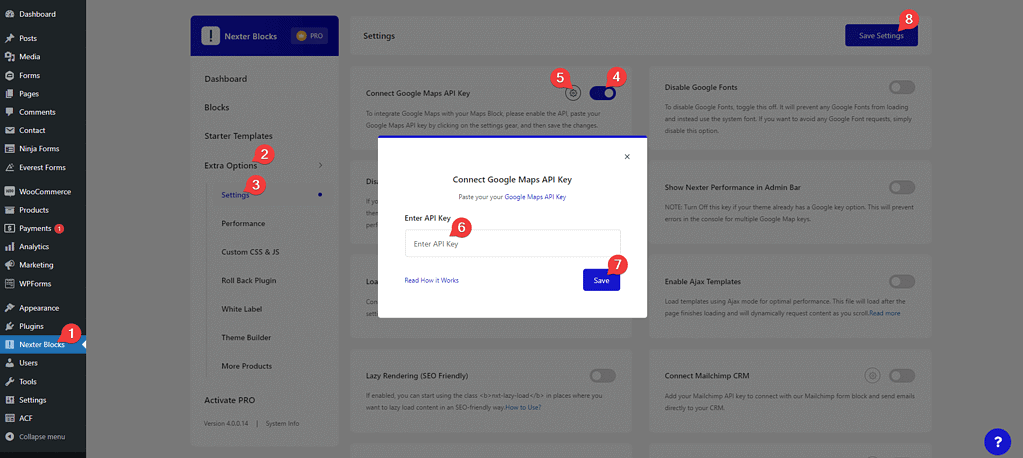Click the Contact envelope icon
This screenshot has height=458, width=1023.
tap(10, 130)
